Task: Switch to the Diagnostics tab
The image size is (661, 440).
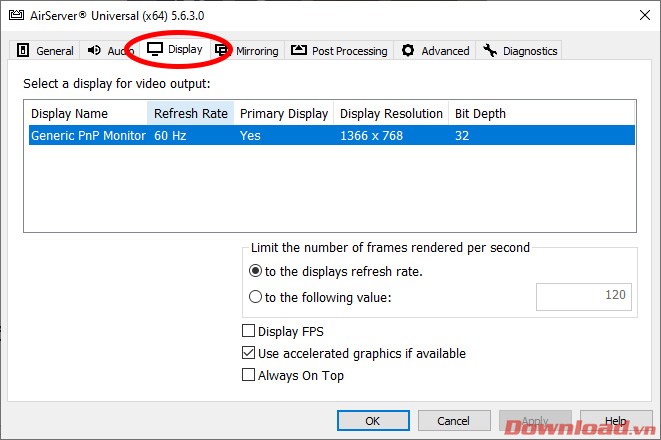Action: (x=519, y=51)
